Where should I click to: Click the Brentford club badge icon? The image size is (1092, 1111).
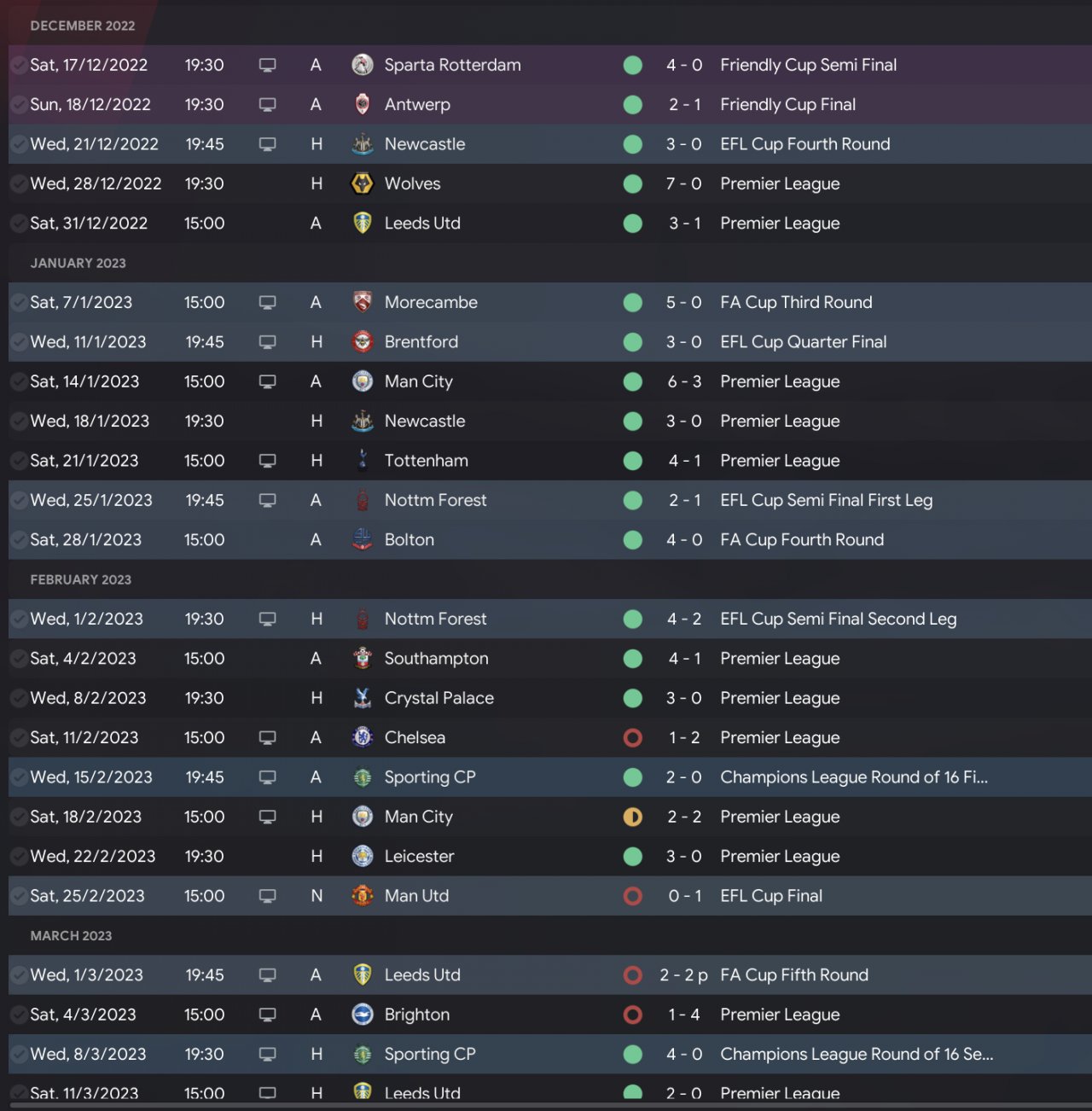click(x=363, y=342)
